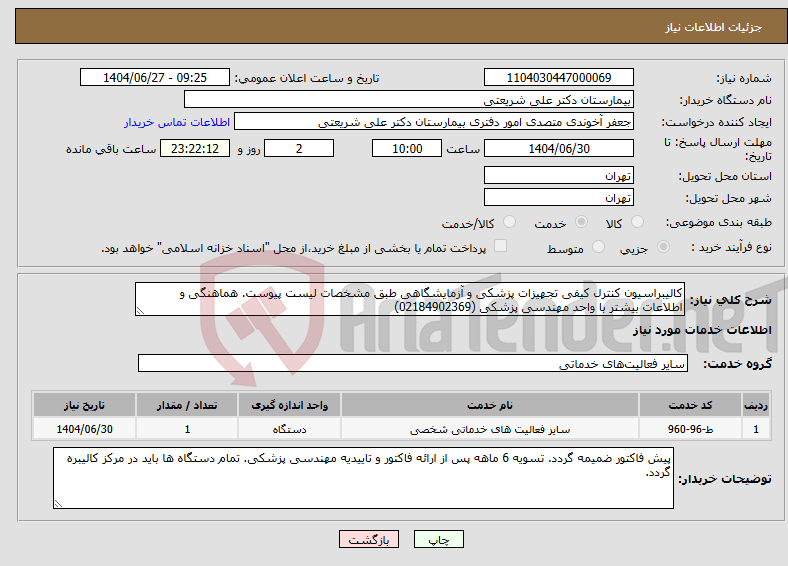Click the تاریخ نیاز column header
This screenshot has width=788, height=566.
point(84,405)
